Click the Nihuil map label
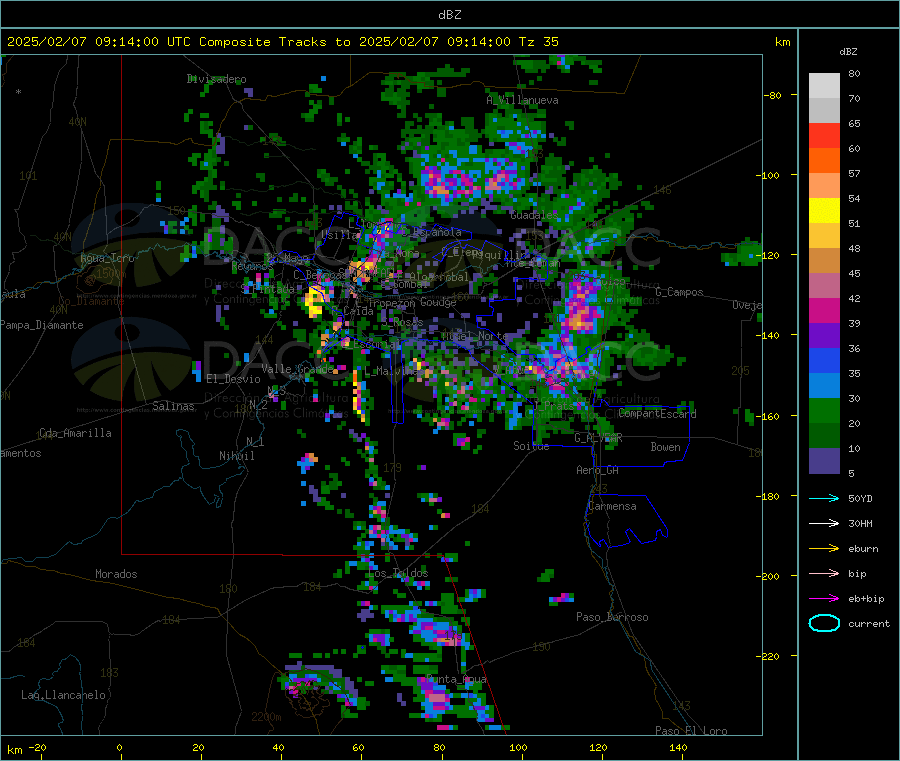Image resolution: width=900 pixels, height=761 pixels. 236,456
